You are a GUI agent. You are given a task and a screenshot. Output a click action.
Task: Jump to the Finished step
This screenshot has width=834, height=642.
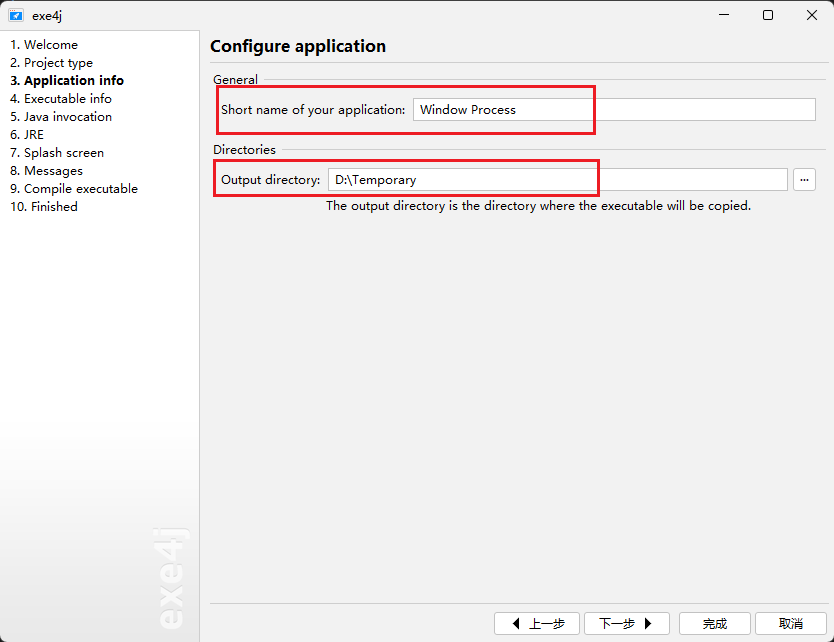pos(44,206)
